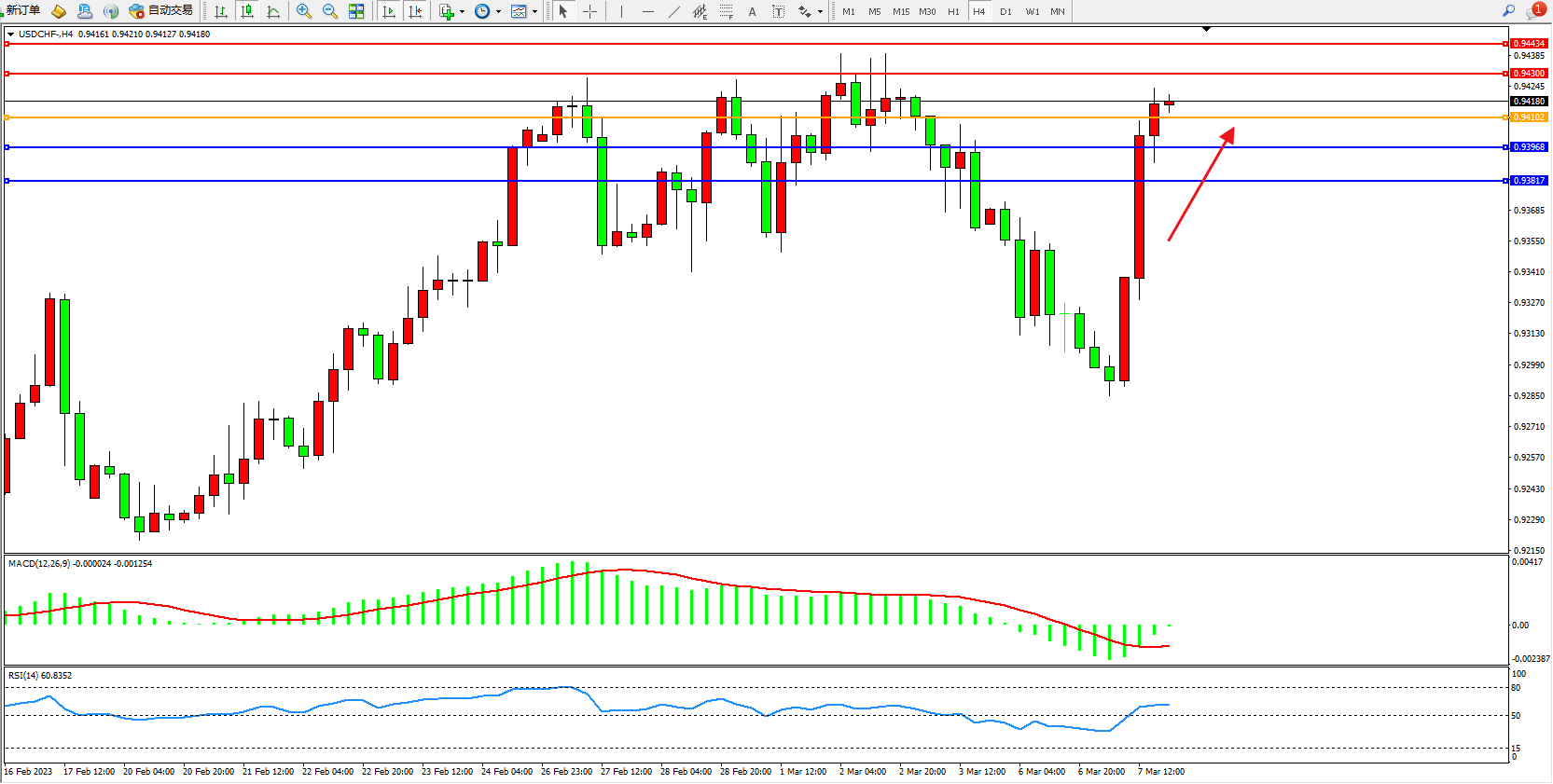Click the zoom in magnifier icon
1553x784 pixels.
[303, 11]
